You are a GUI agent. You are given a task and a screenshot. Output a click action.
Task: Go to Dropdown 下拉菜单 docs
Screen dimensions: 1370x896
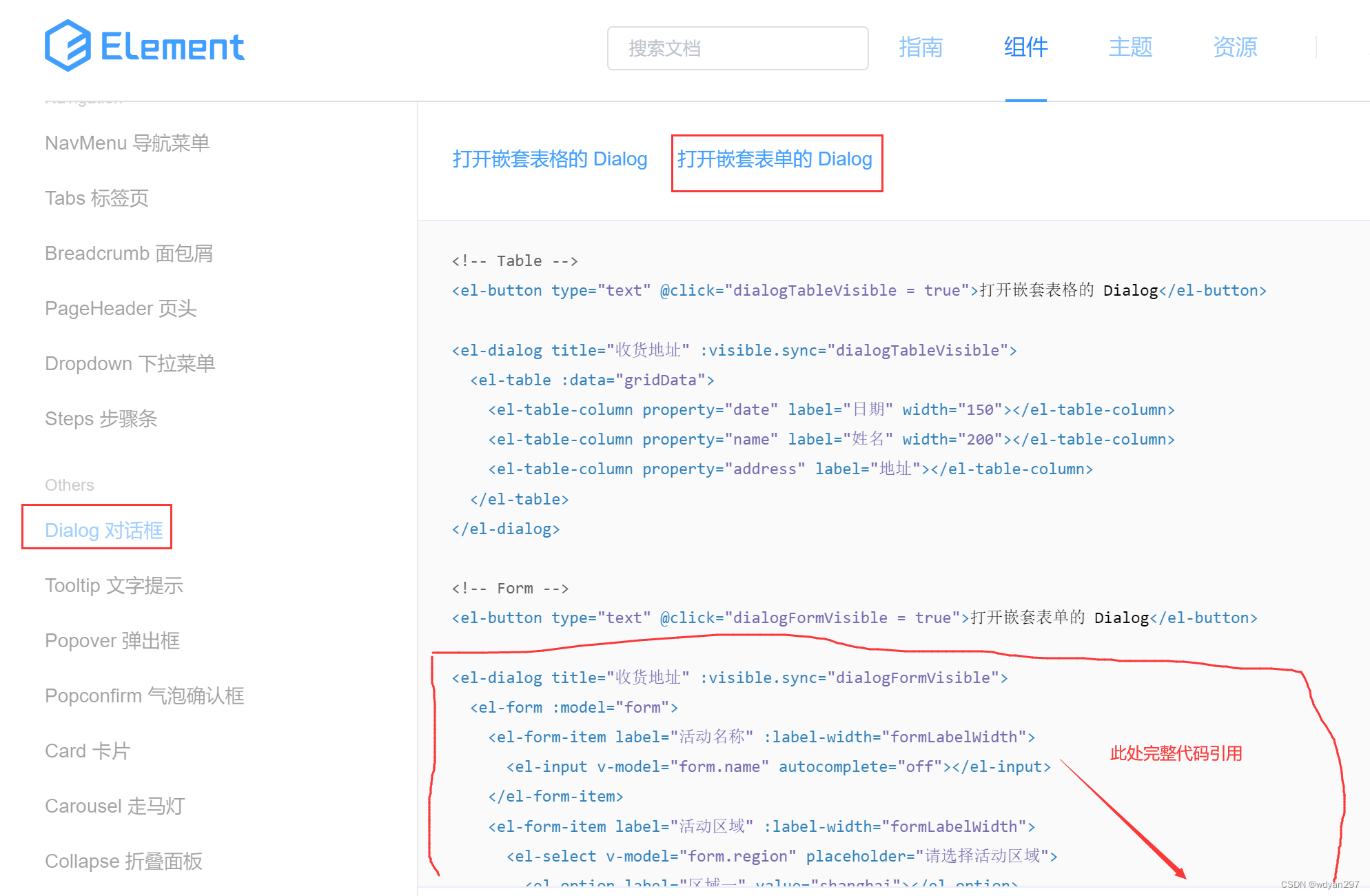tap(130, 363)
